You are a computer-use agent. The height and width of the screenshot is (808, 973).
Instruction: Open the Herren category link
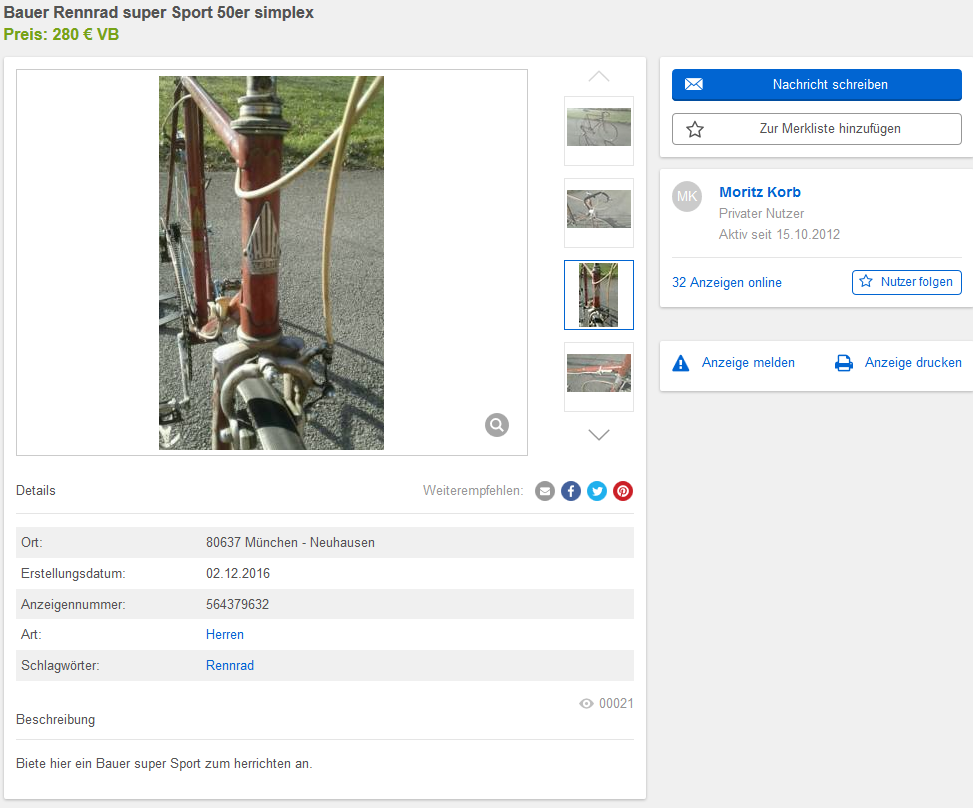point(225,635)
